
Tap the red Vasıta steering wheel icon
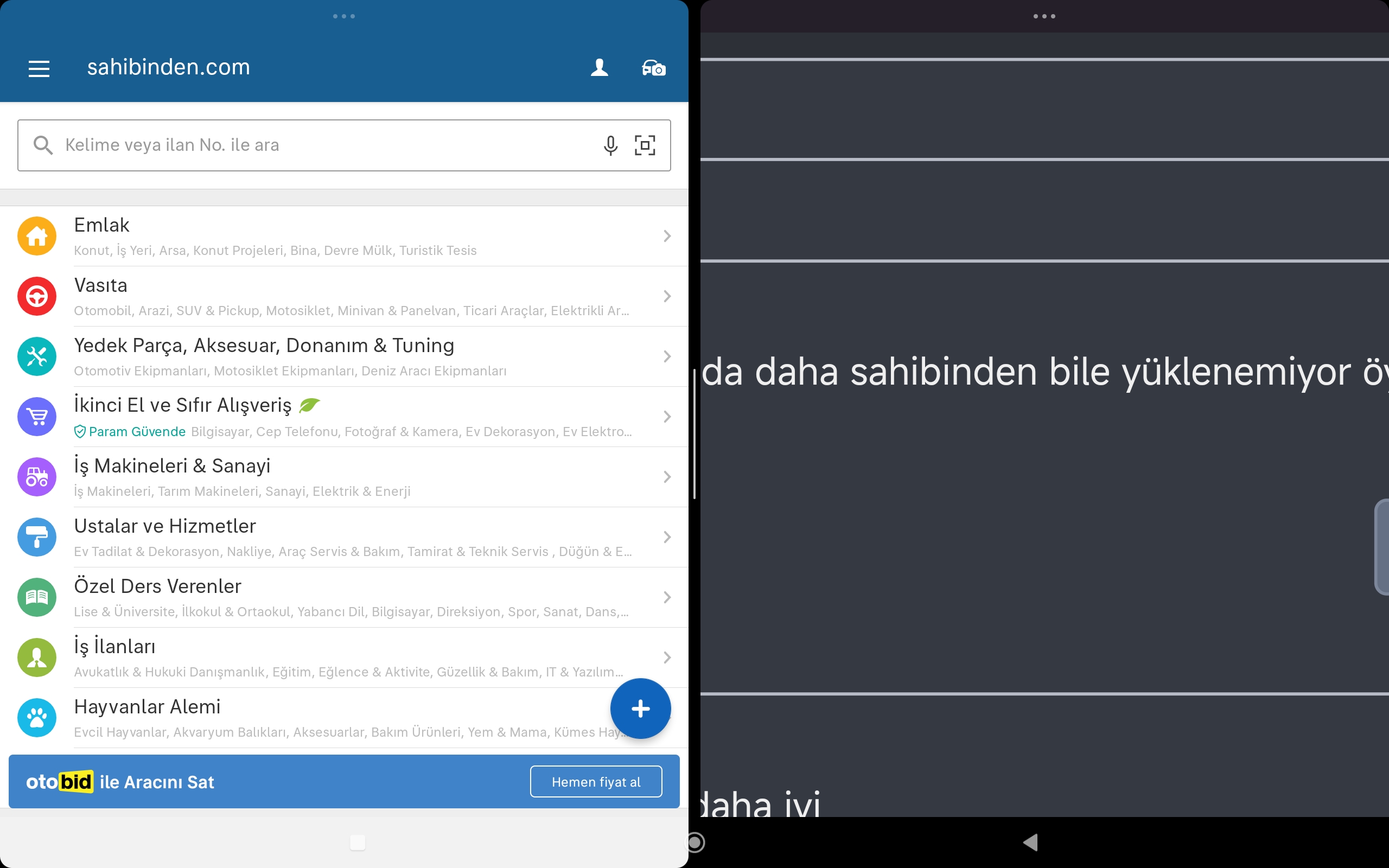(37, 296)
